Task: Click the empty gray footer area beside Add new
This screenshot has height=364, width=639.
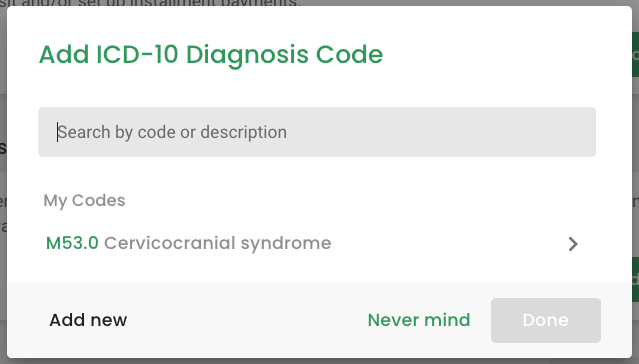Action: click(245, 320)
